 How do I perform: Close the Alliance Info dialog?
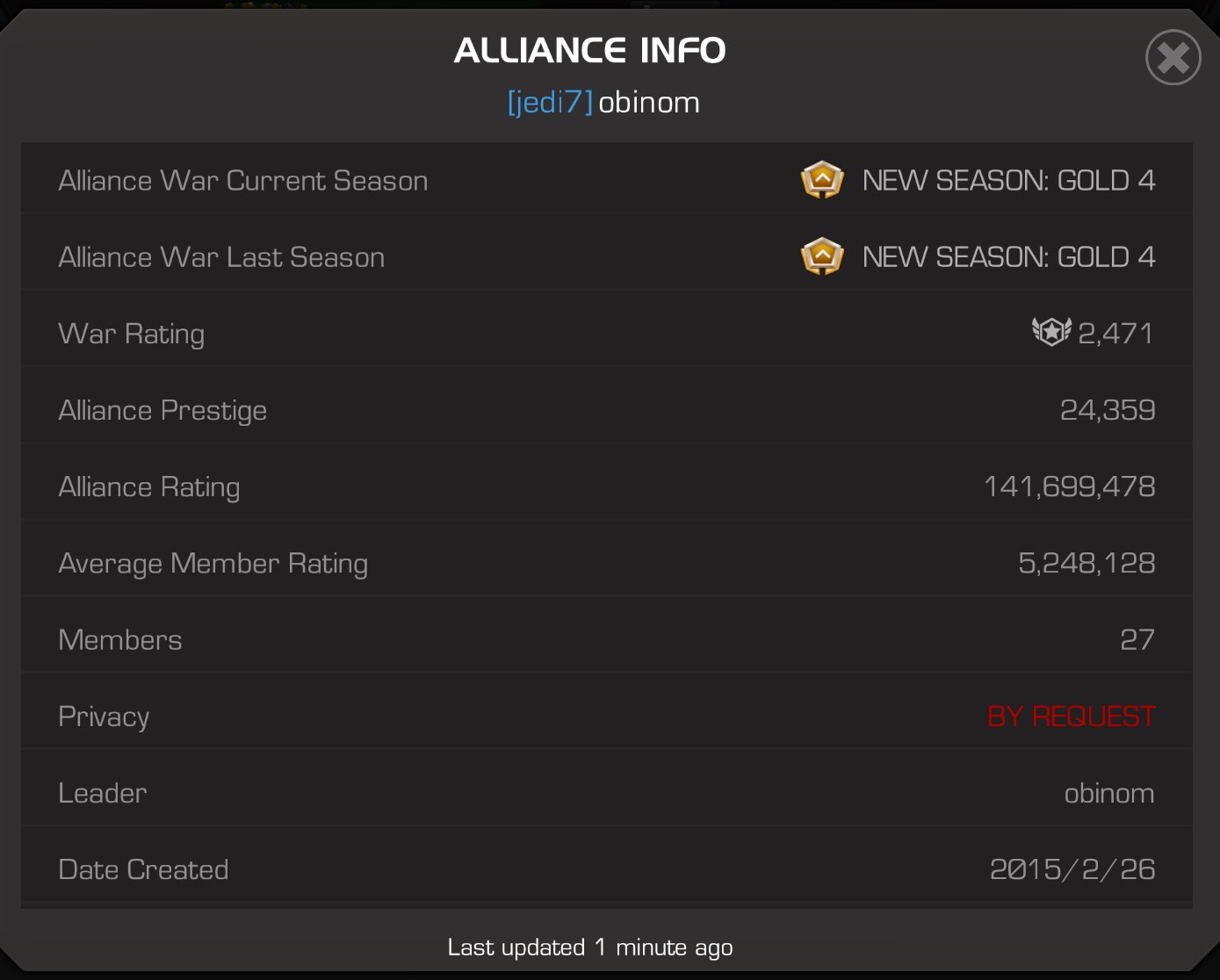pyautogui.click(x=1173, y=58)
